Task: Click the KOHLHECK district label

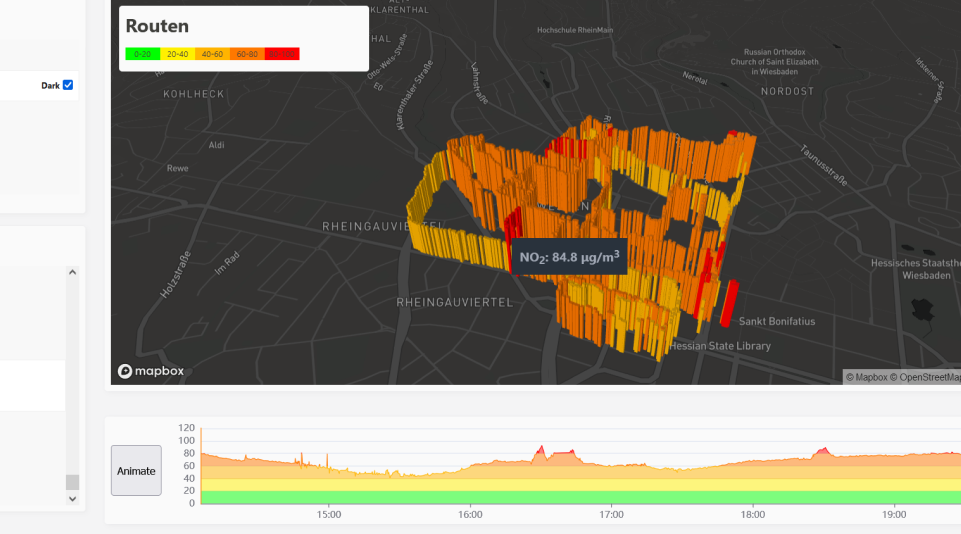Action: [194, 94]
